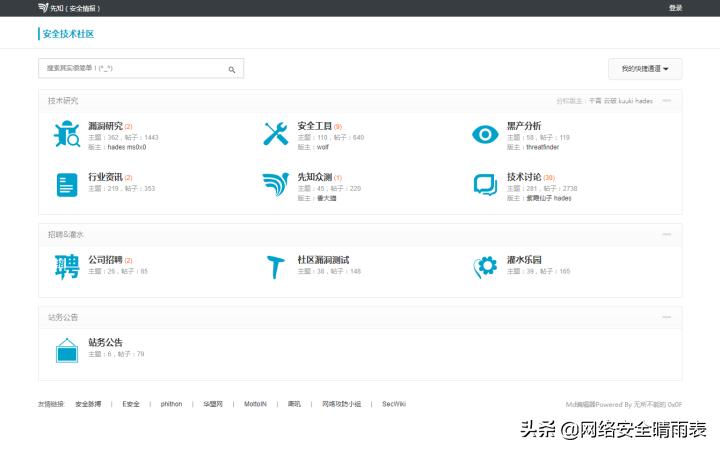Viewport: 720px width, 452px height.
Task: Open the 行业资讯 forum
Action: [105, 177]
